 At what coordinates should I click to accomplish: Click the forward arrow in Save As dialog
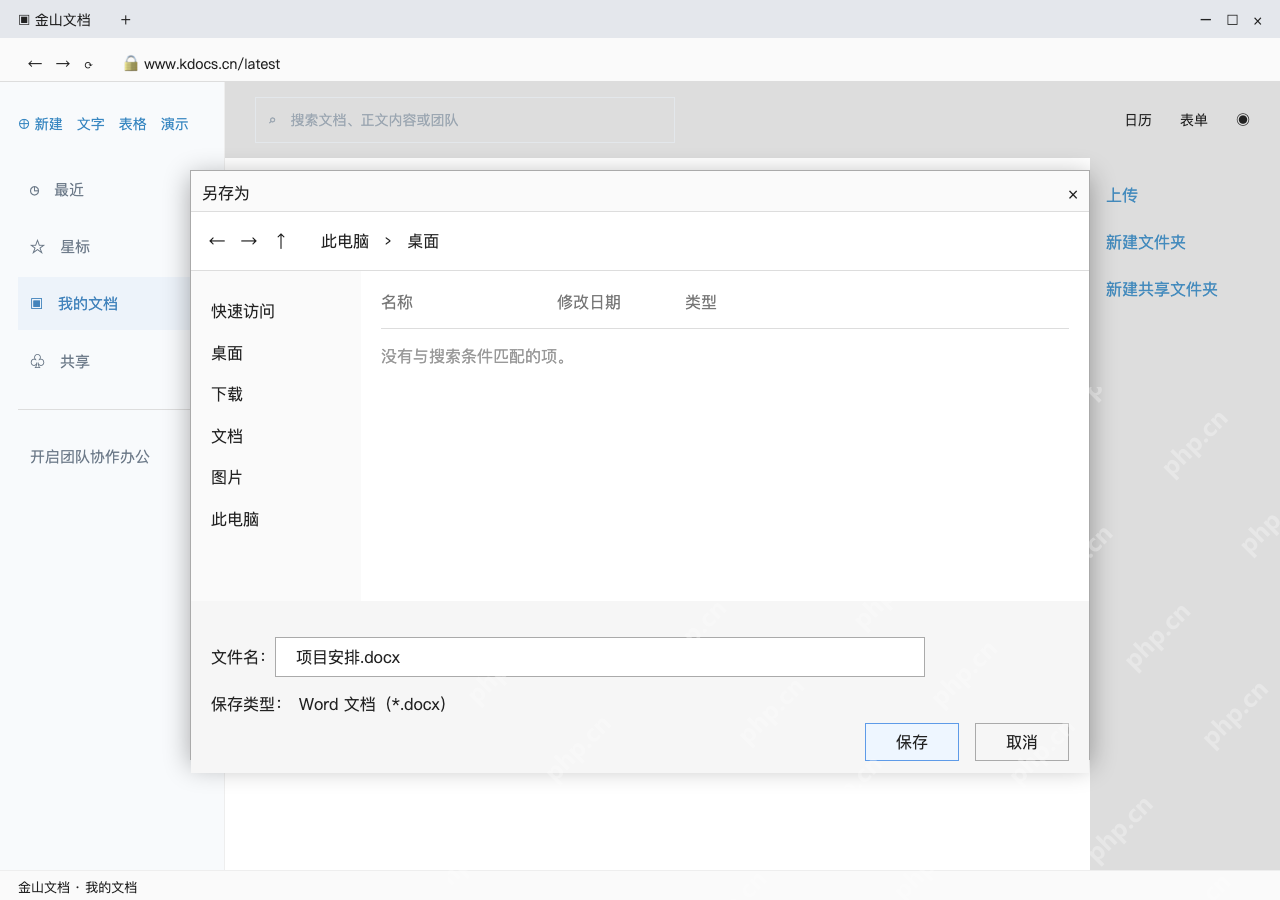249,241
